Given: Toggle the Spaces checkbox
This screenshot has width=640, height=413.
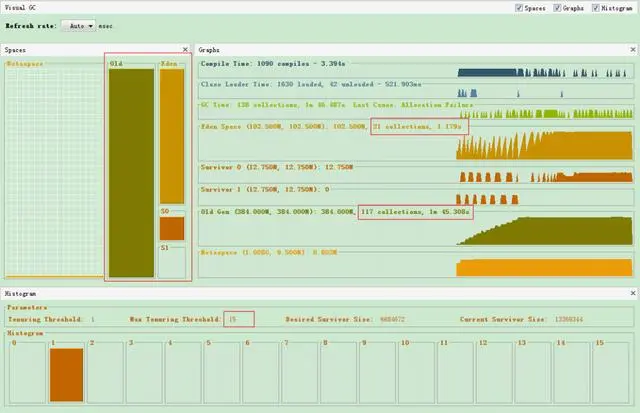Looking at the screenshot, I should click(519, 8).
